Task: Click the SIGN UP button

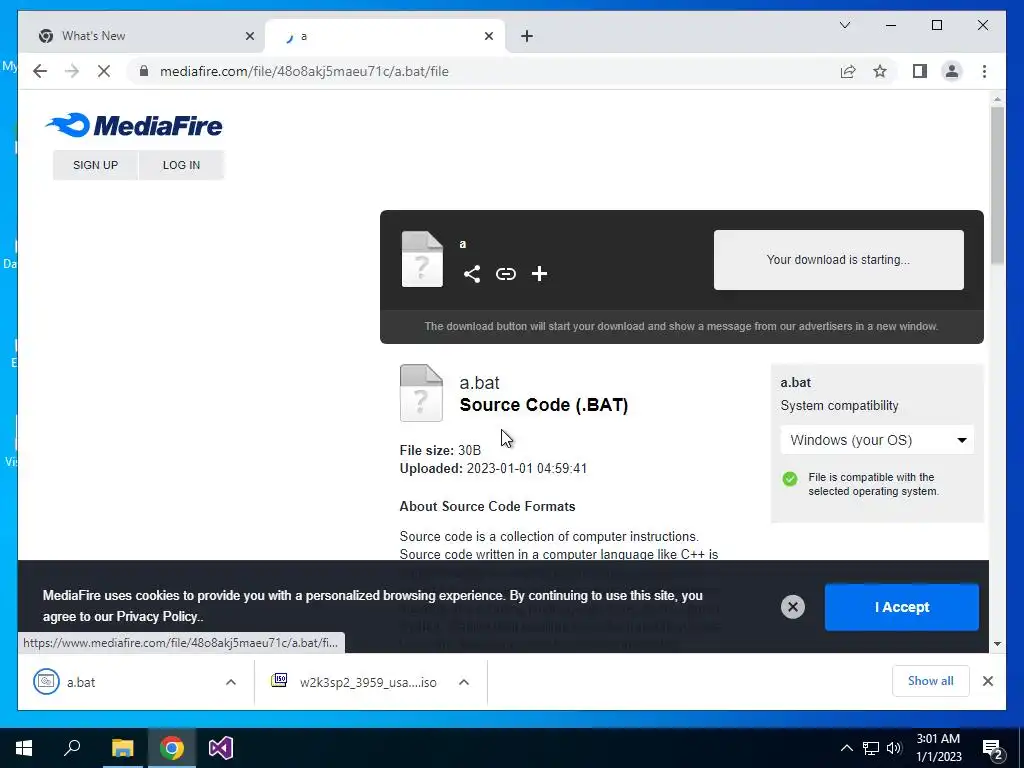Action: coord(95,165)
